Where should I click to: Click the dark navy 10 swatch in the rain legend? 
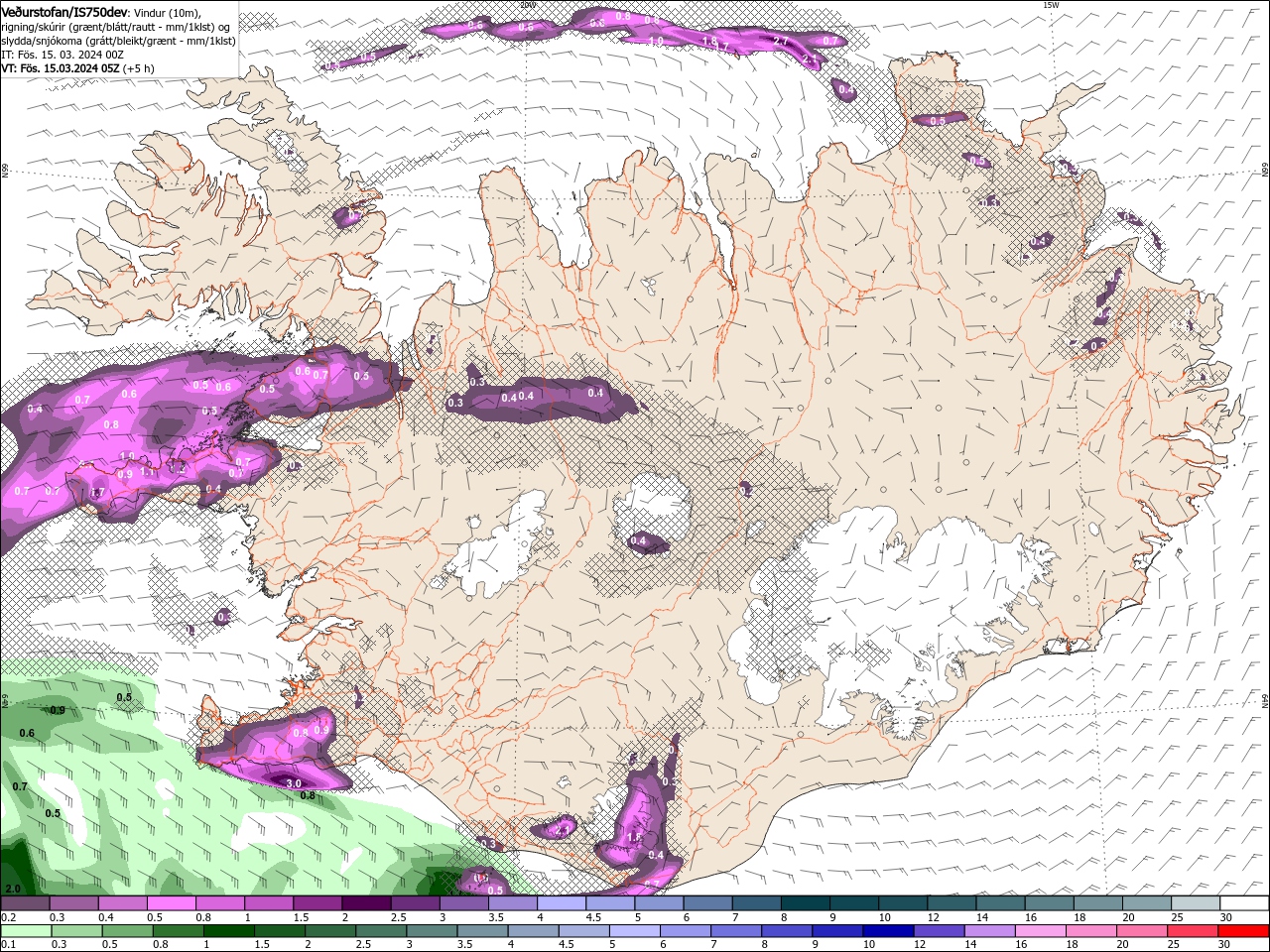point(886,931)
